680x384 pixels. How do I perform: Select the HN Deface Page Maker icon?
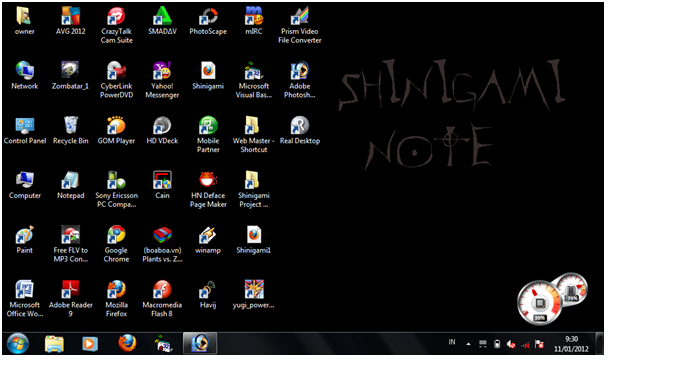(208, 190)
